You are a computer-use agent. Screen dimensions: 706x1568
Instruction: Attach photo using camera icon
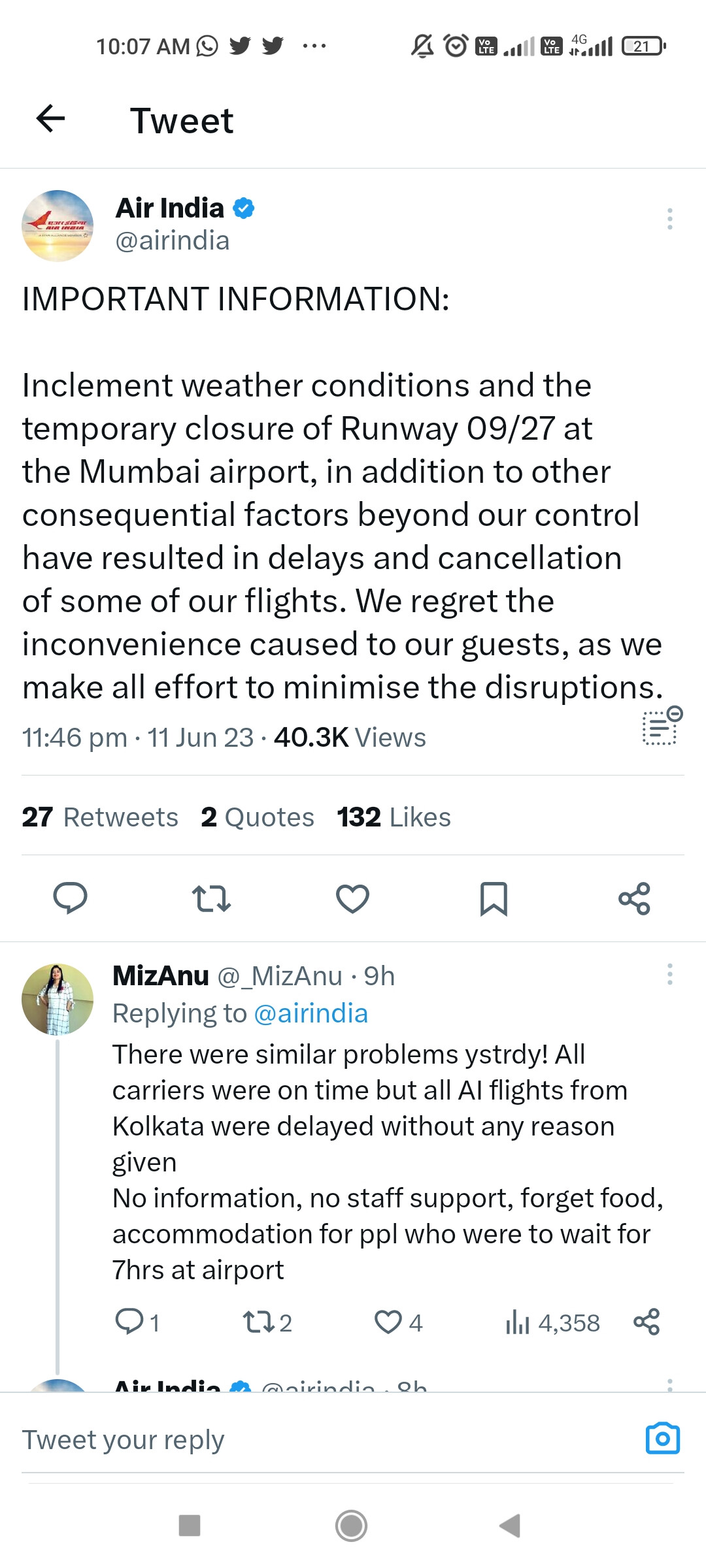[x=662, y=1438]
